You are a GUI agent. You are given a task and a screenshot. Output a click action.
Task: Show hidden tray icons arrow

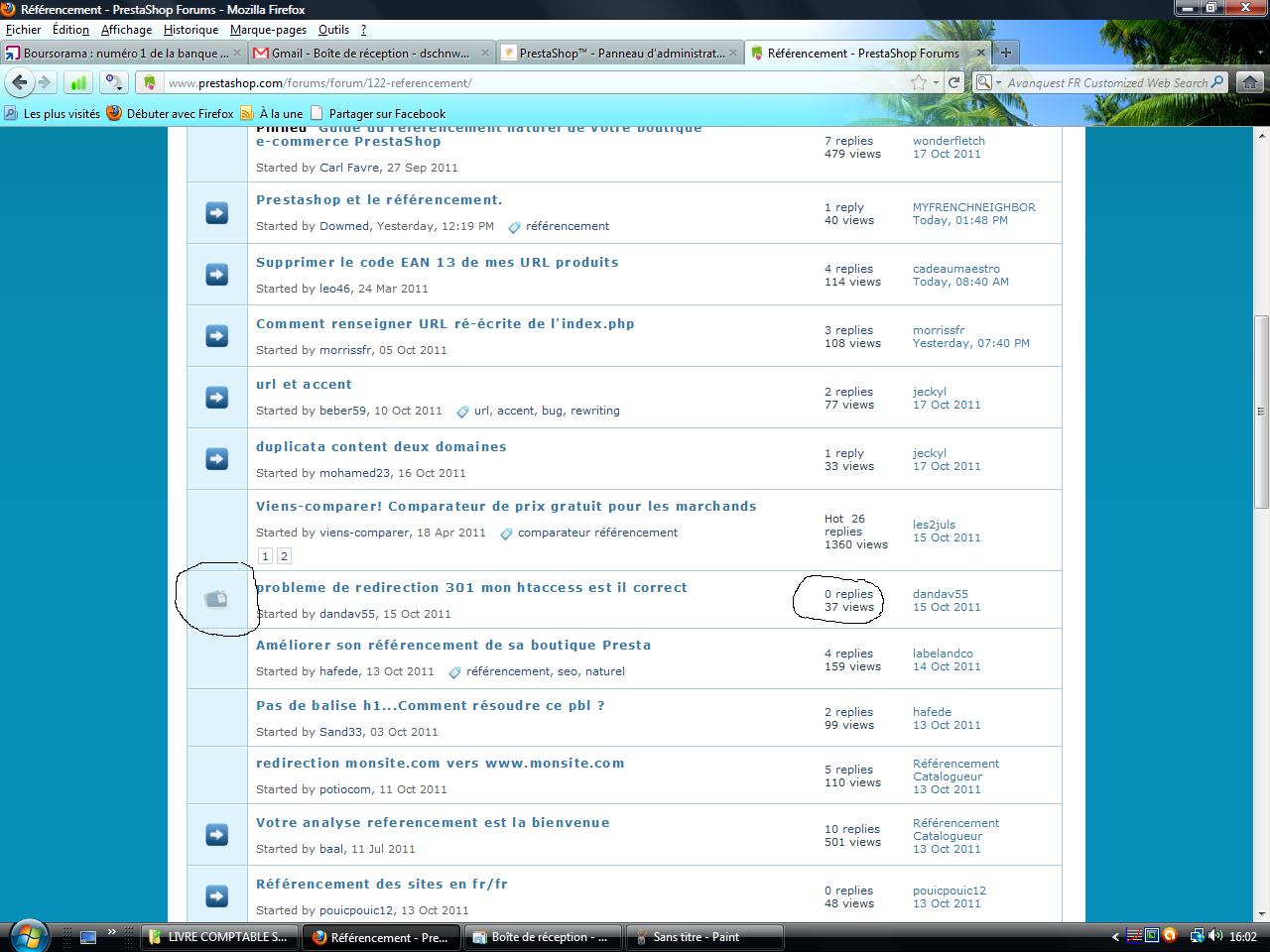point(1114,936)
